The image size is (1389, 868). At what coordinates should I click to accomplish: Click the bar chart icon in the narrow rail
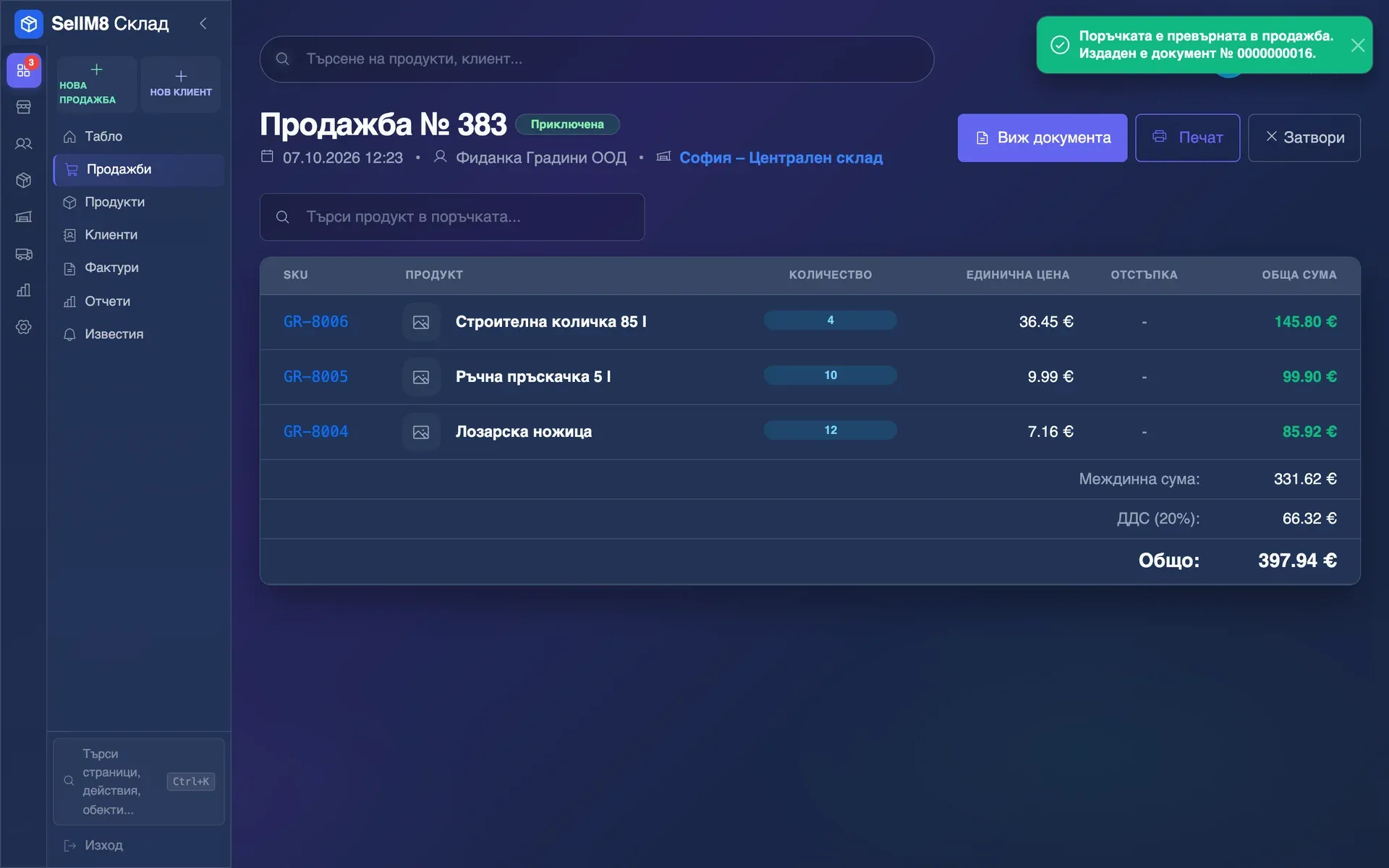(24, 290)
